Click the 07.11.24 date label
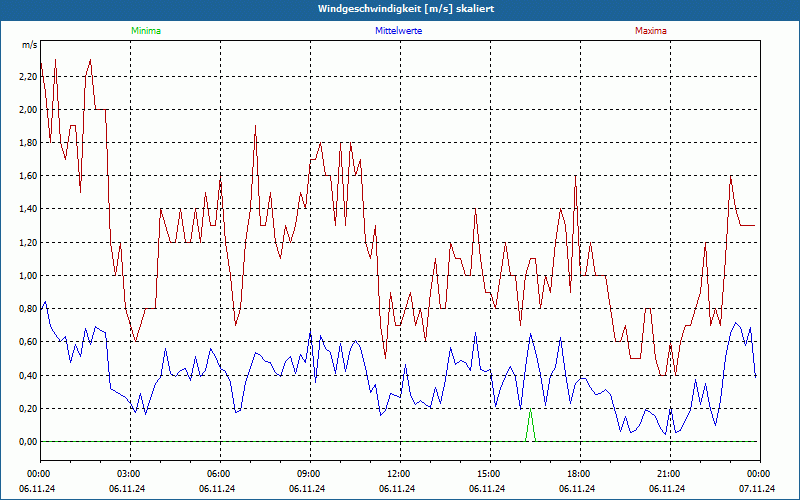 [757, 489]
